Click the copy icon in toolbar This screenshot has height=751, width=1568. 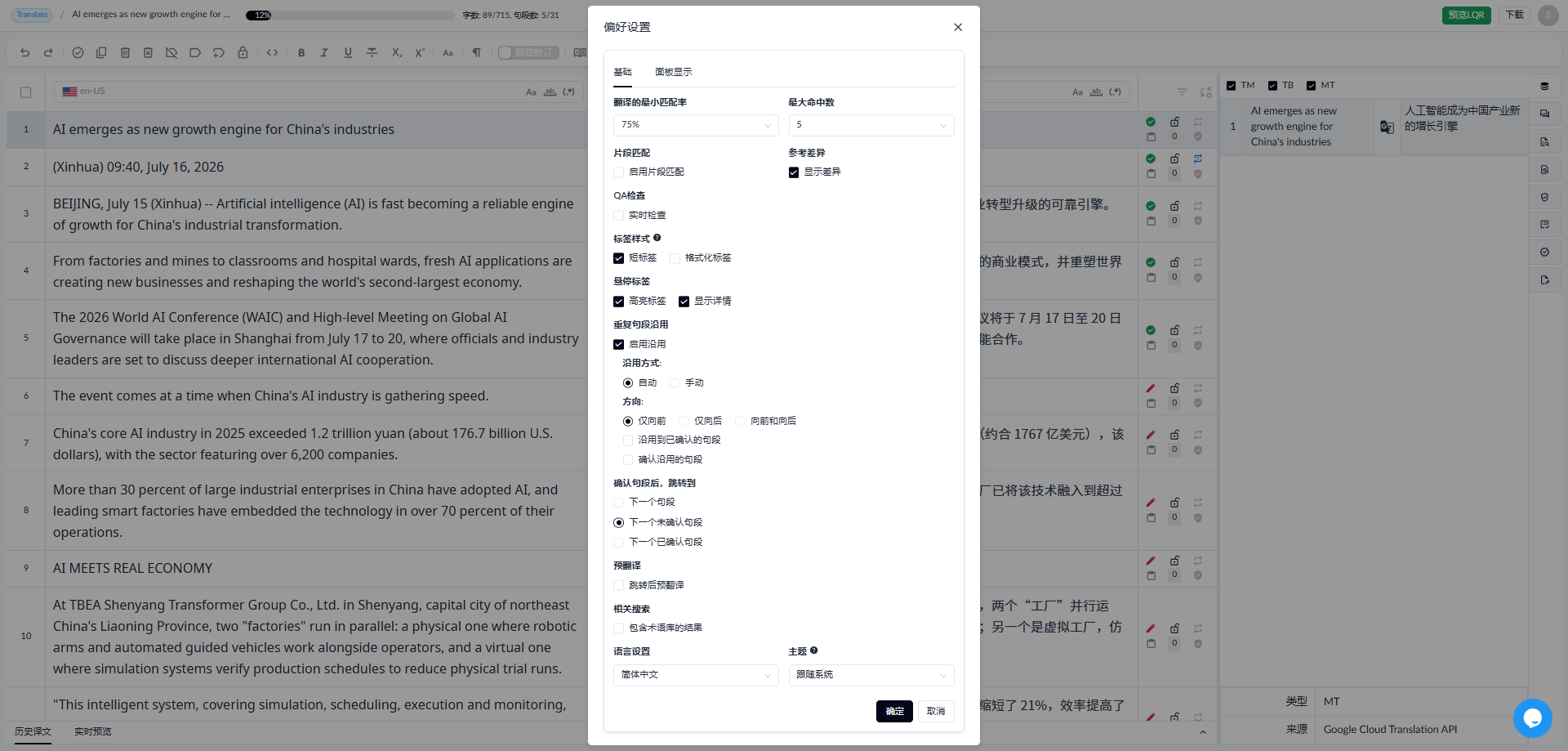pyautogui.click(x=101, y=52)
